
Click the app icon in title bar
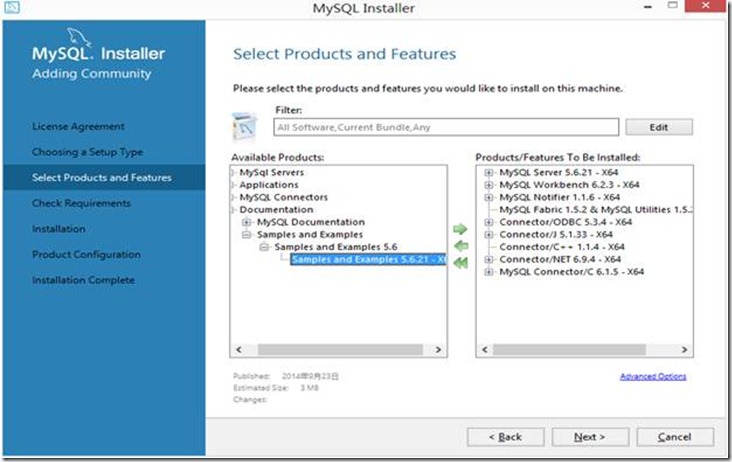click(12, 7)
